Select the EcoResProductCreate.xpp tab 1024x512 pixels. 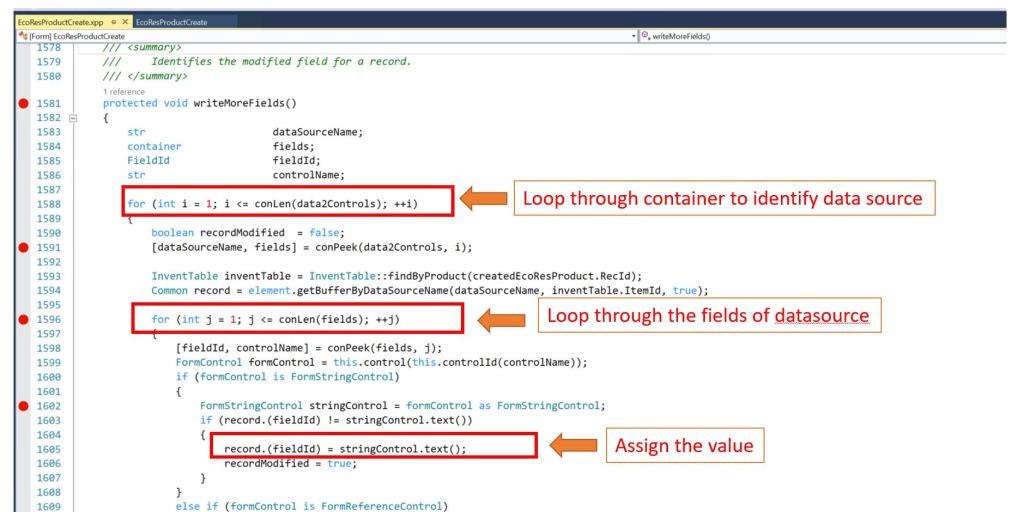click(60, 21)
